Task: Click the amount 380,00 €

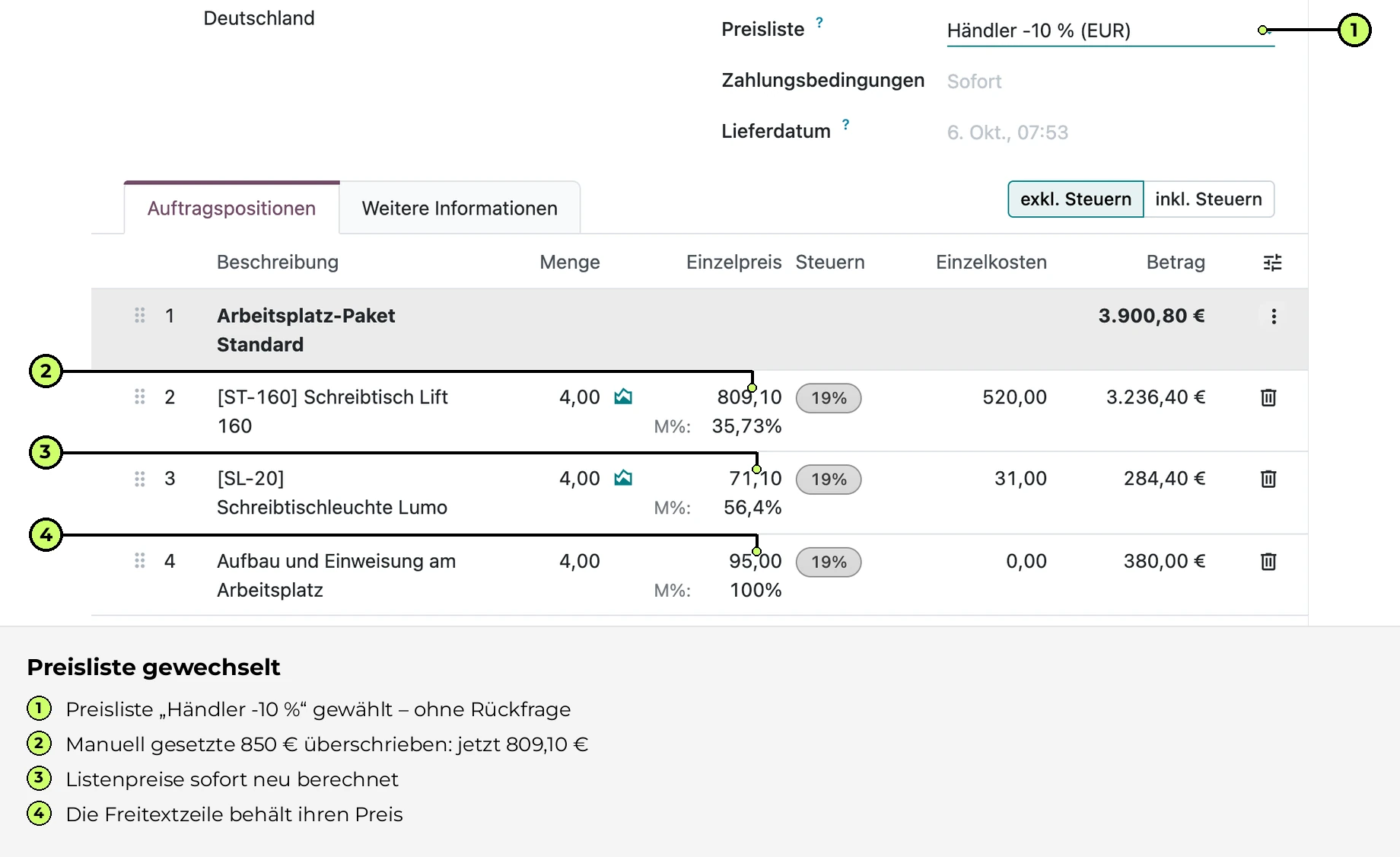Action: [1164, 562]
